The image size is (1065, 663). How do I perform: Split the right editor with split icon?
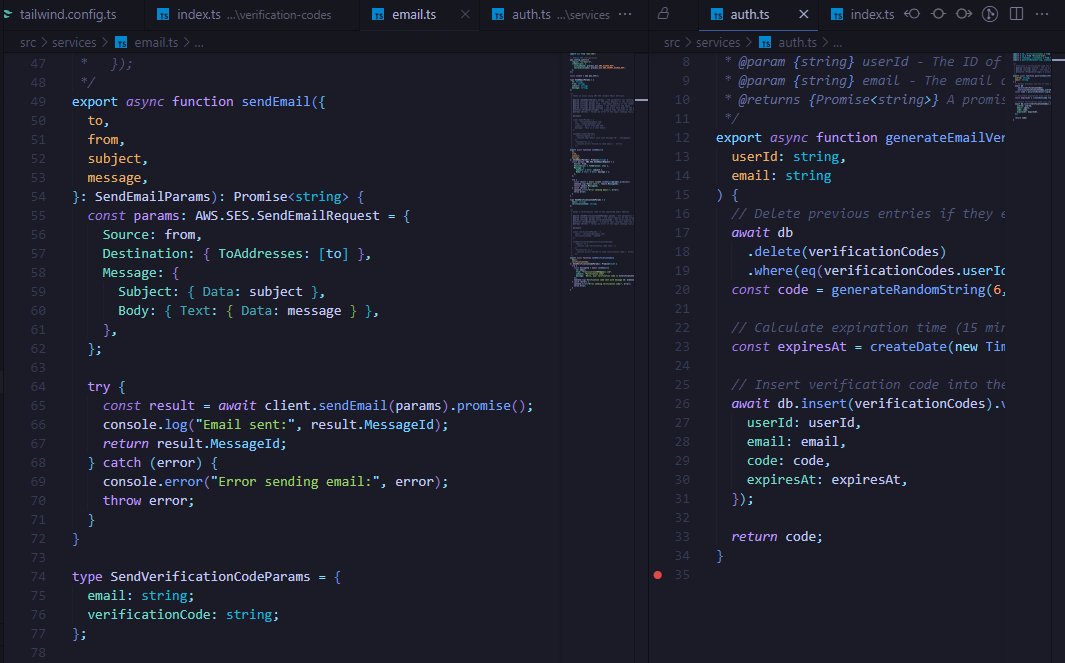[x=1017, y=14]
